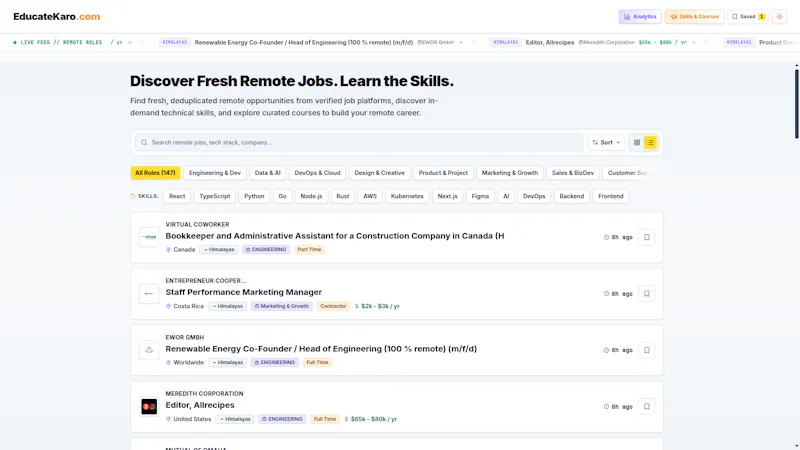Bookmark the Staff Performance Marketing Manager job
The width and height of the screenshot is (800, 450).
point(646,293)
